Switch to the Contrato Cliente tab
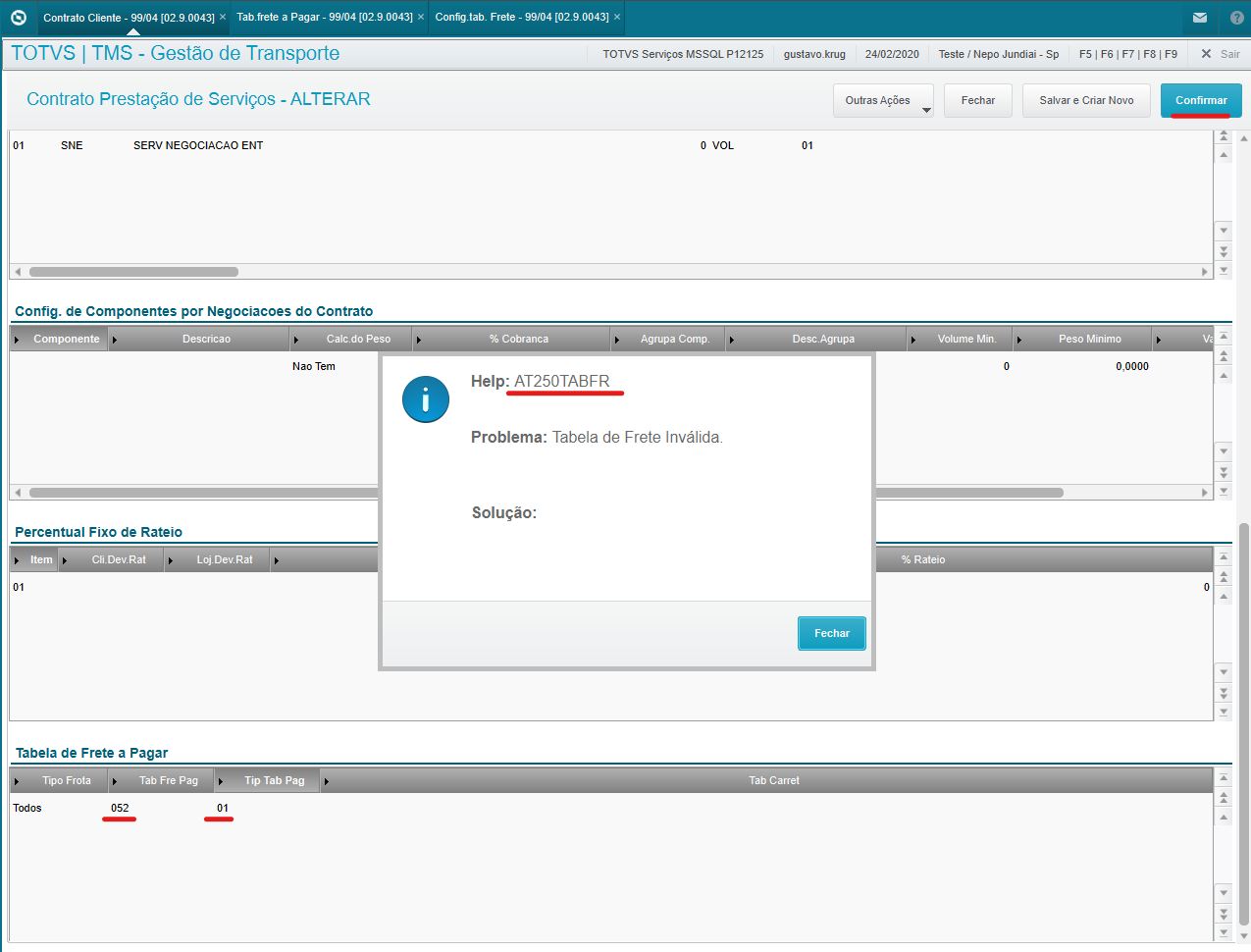Image resolution: width=1251 pixels, height=952 pixels. [129, 18]
